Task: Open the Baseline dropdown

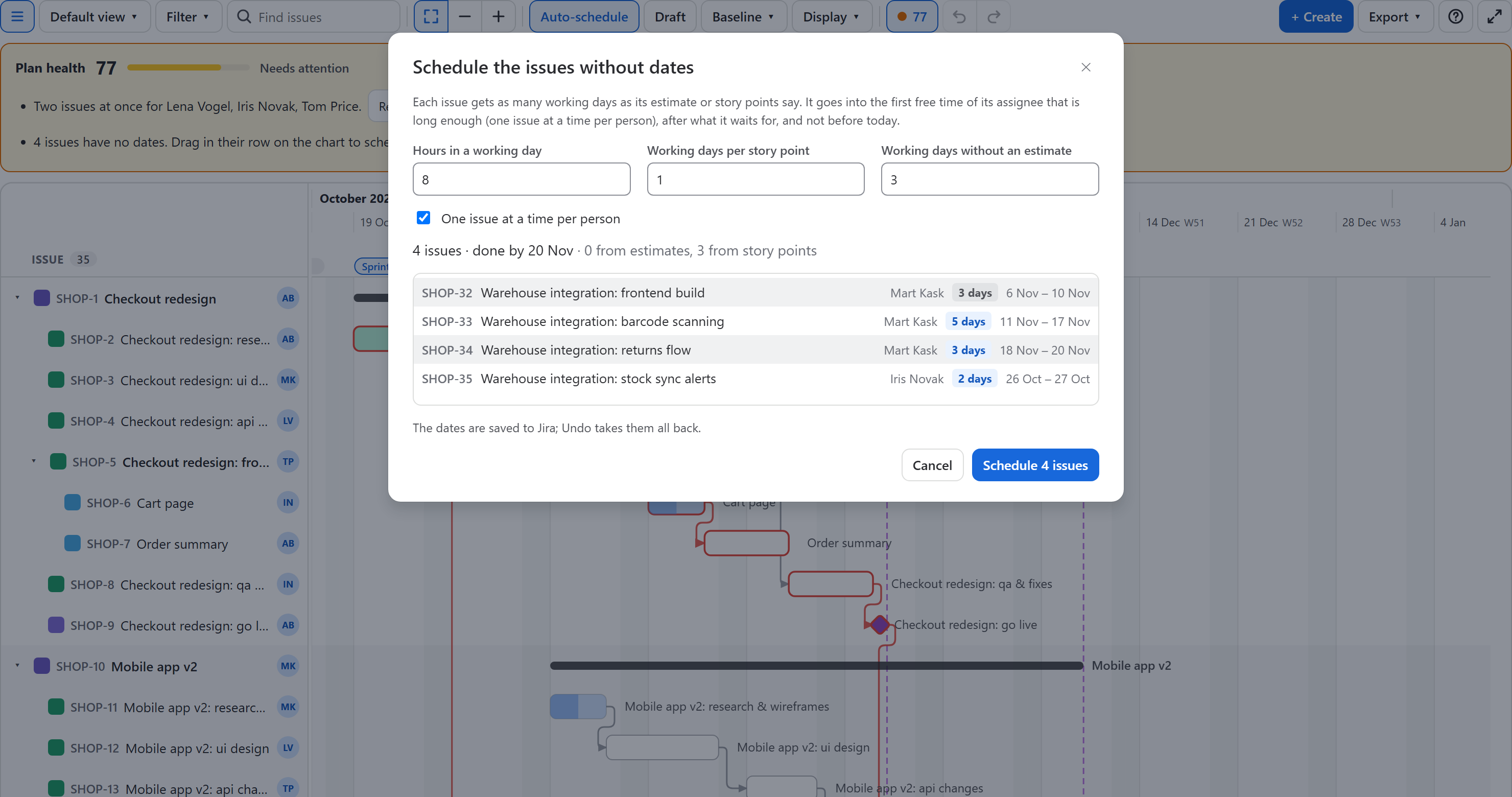Action: [x=744, y=16]
